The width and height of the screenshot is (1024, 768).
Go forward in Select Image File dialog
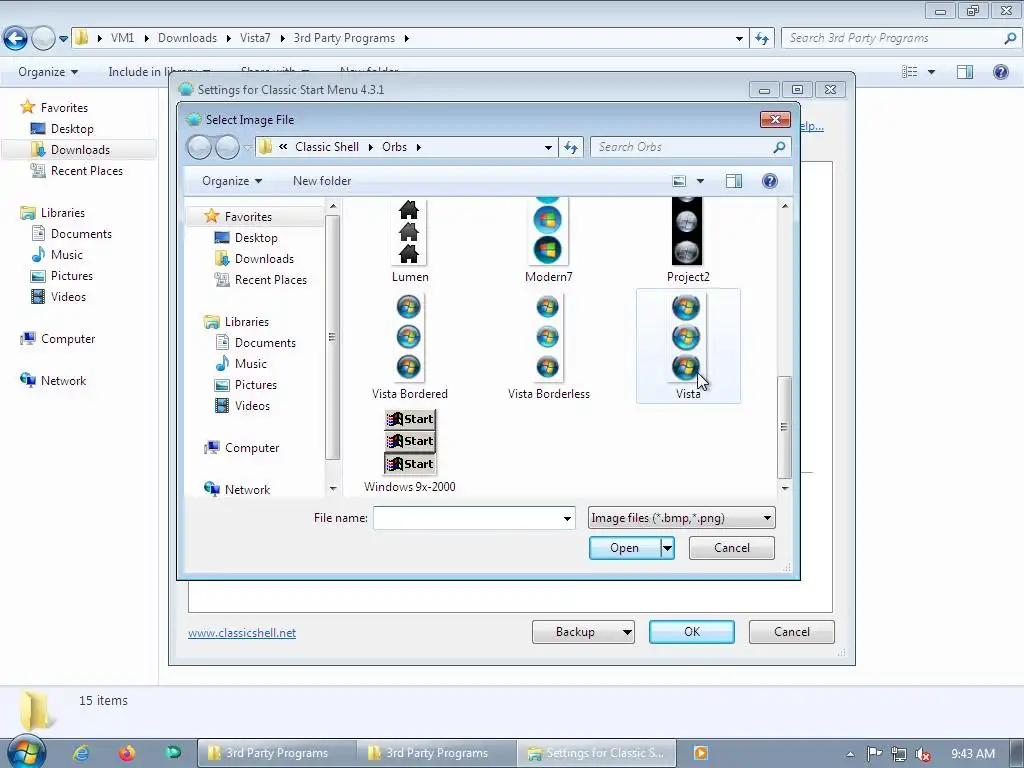coord(227,147)
